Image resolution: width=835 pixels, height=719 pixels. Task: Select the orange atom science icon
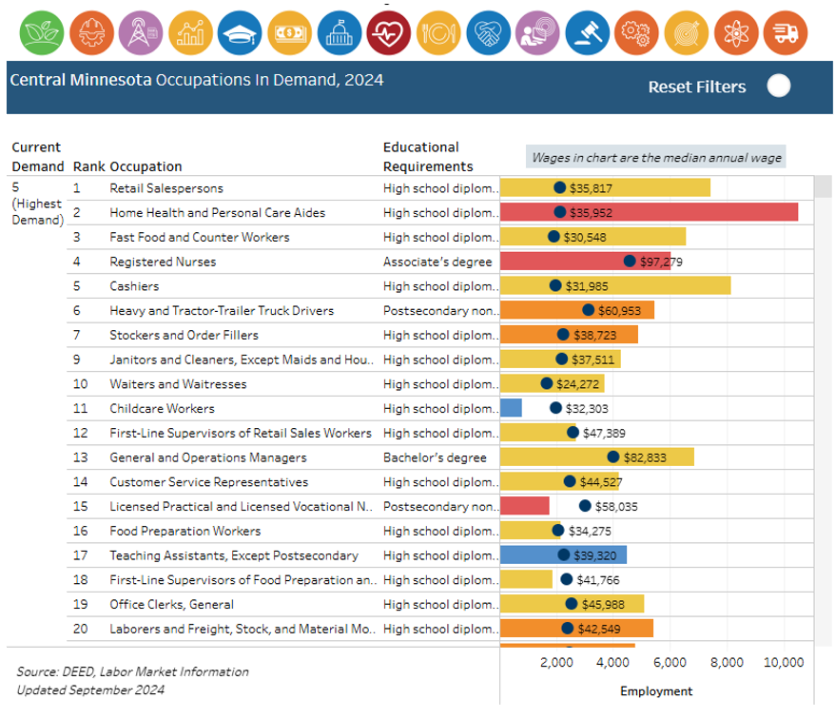point(736,33)
